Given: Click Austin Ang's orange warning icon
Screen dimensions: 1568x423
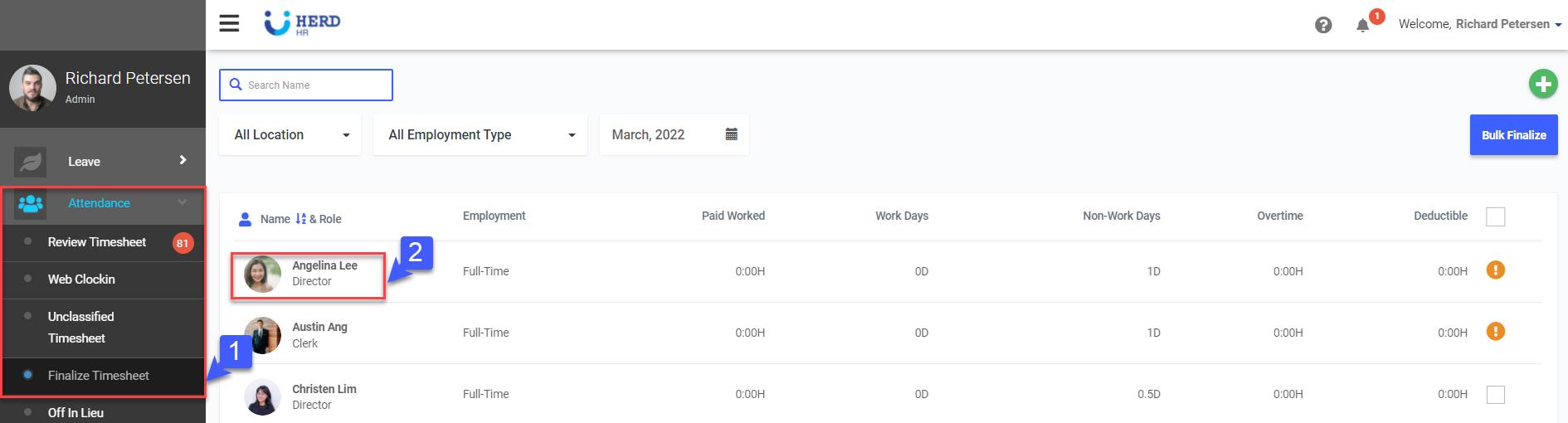Looking at the screenshot, I should 1495,332.
